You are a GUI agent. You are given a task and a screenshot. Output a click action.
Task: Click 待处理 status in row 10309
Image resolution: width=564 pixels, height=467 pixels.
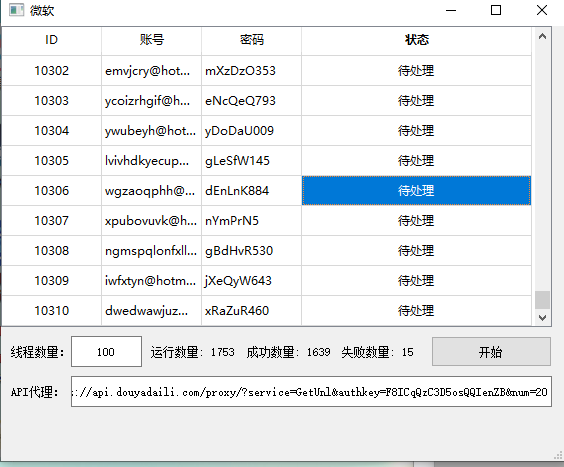pos(417,281)
